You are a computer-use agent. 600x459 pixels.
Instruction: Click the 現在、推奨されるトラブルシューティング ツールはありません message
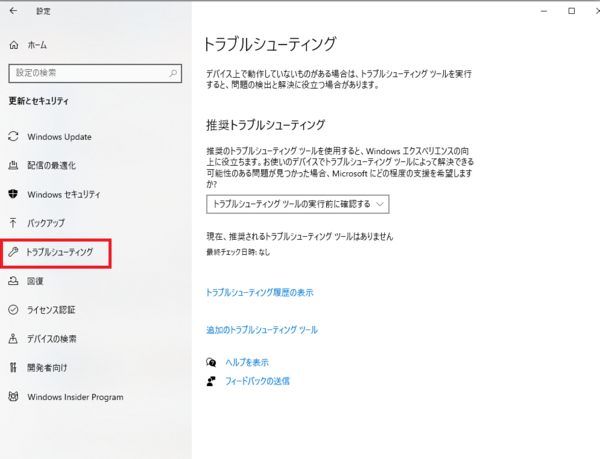pos(300,236)
